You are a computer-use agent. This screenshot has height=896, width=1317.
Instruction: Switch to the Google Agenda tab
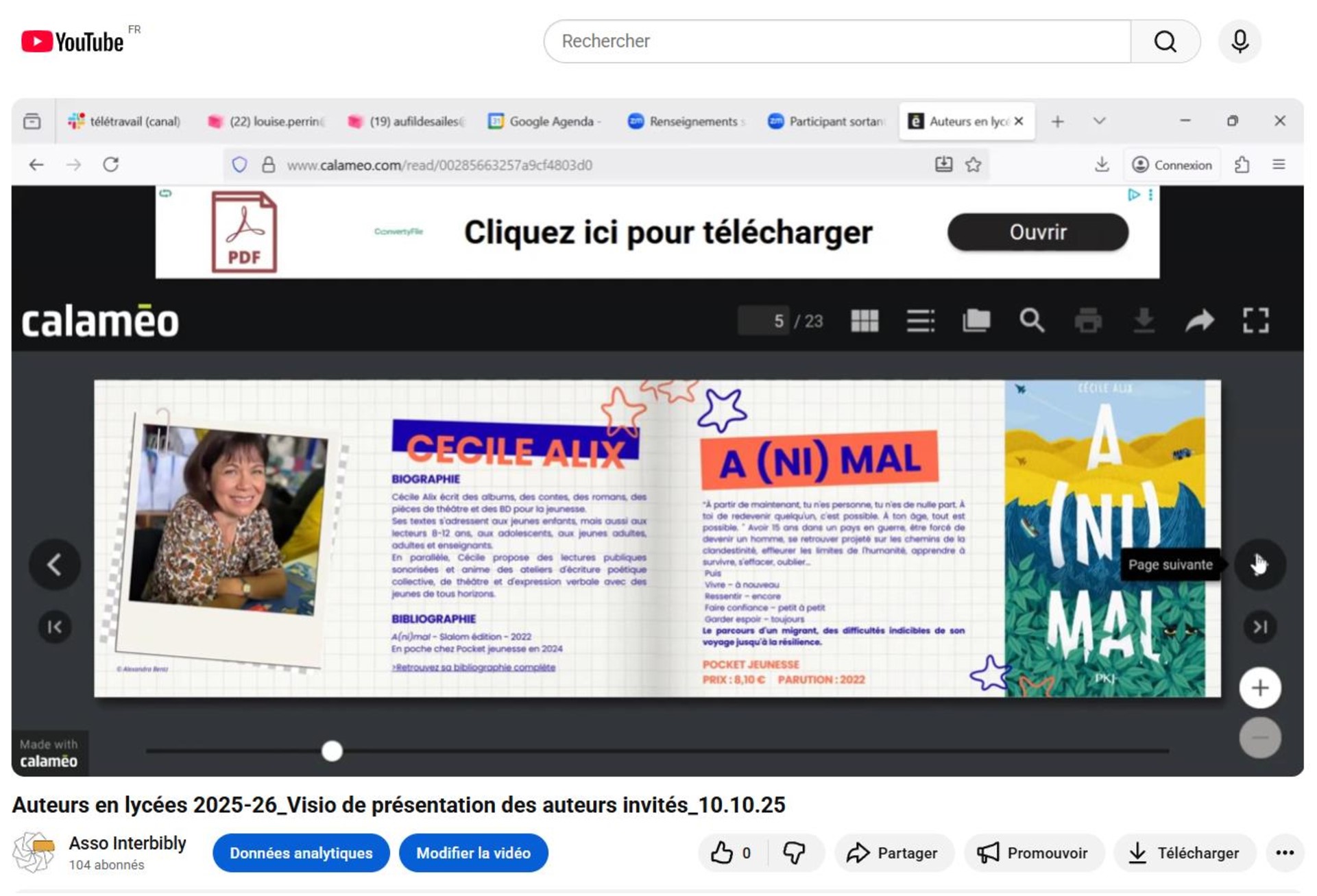(544, 121)
